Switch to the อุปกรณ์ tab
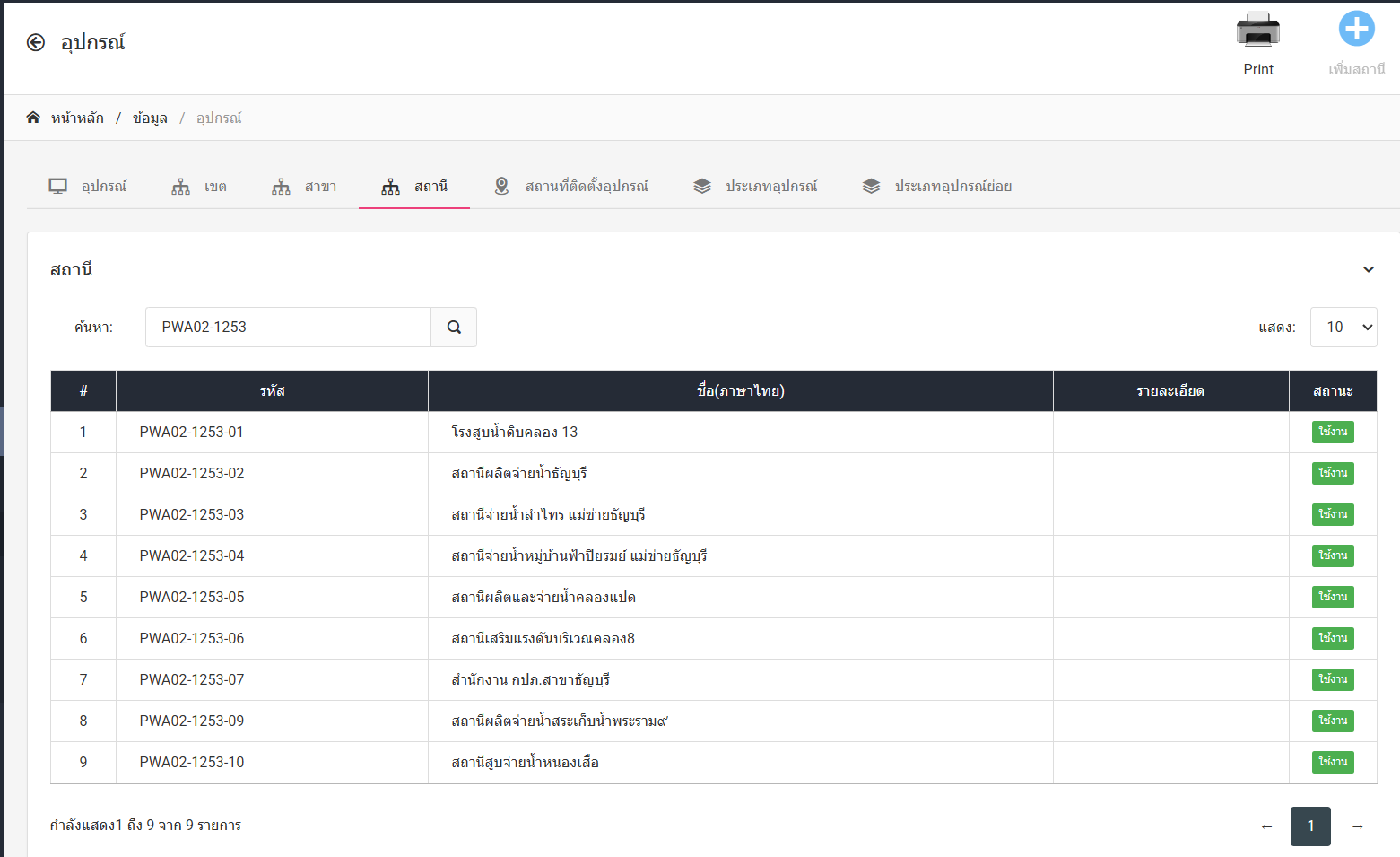 point(88,187)
